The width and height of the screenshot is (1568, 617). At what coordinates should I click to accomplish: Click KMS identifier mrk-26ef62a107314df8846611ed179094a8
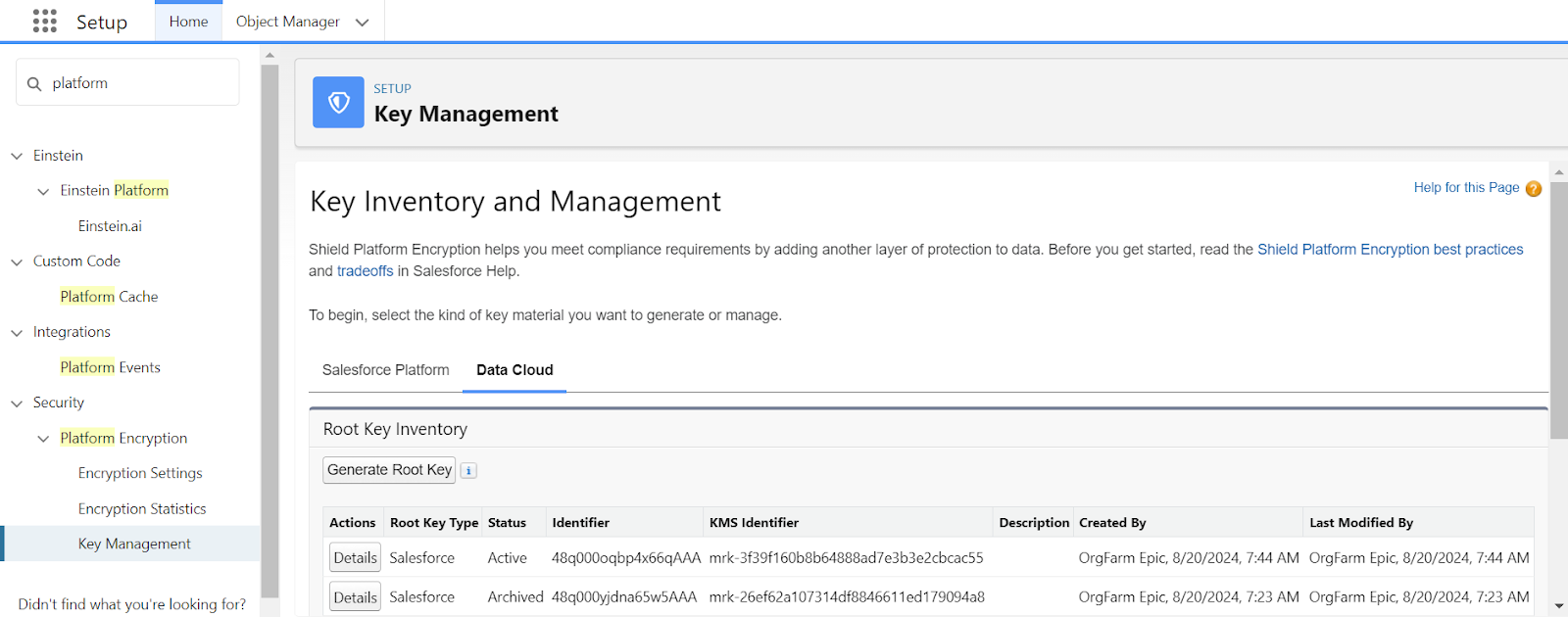click(x=847, y=597)
